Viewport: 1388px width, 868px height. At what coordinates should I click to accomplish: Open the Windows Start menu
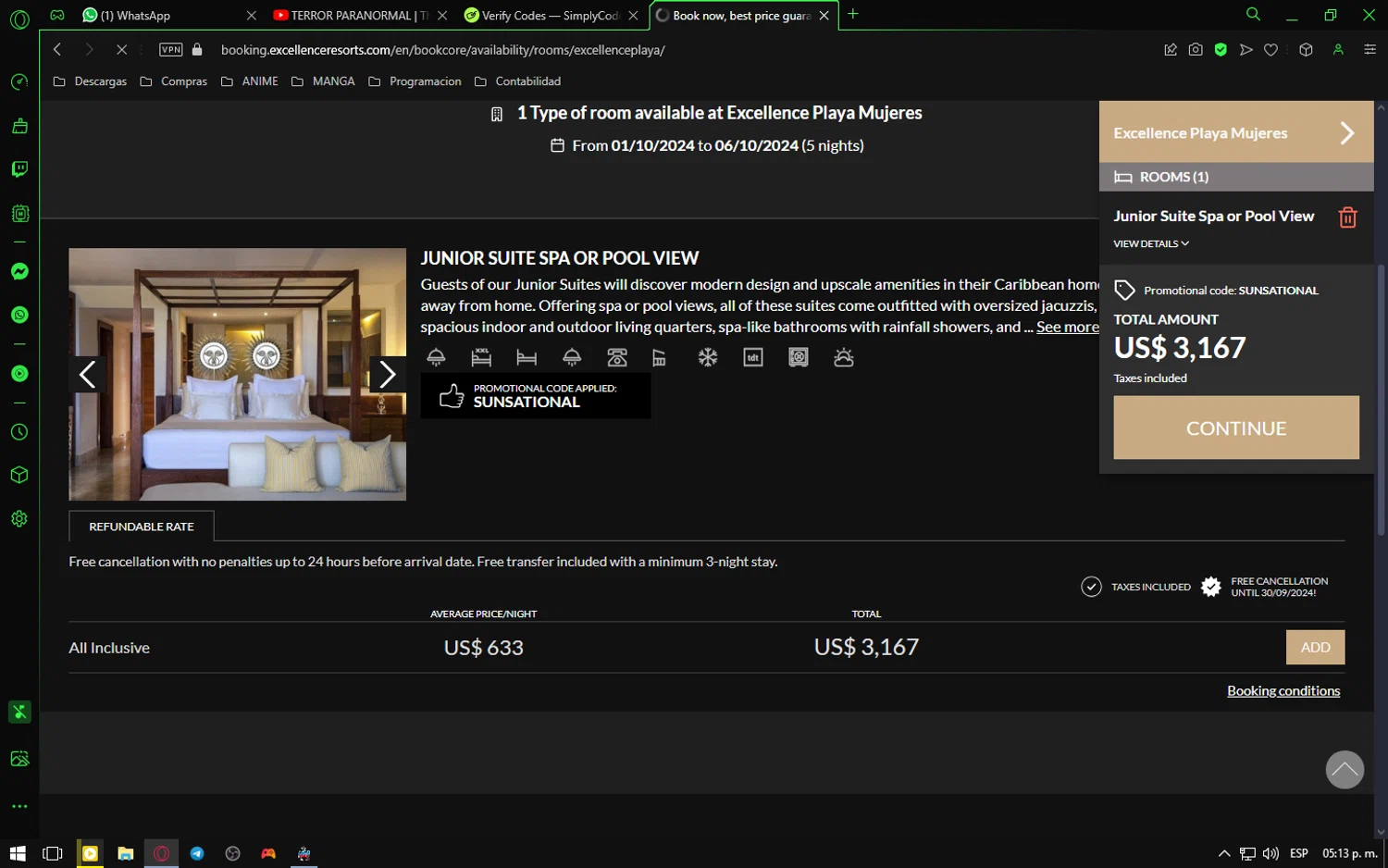pyautogui.click(x=18, y=853)
